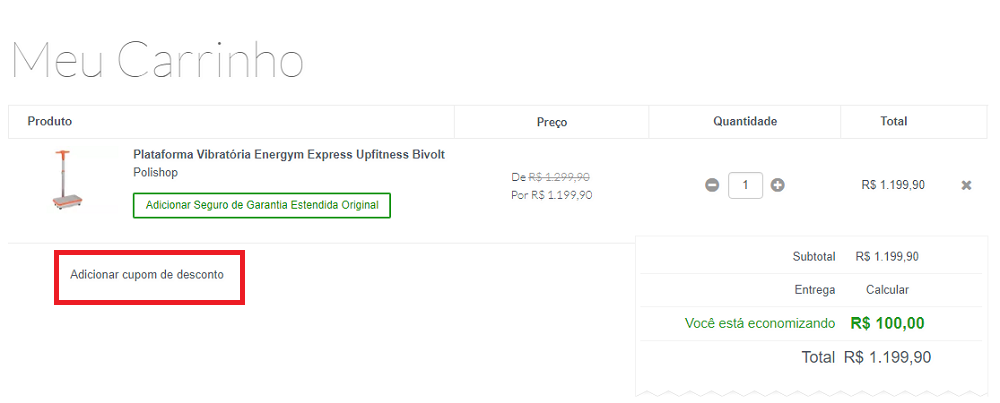Click the Por R$ 1.199,90 discounted price
The width and height of the screenshot is (1000, 403).
[552, 195]
